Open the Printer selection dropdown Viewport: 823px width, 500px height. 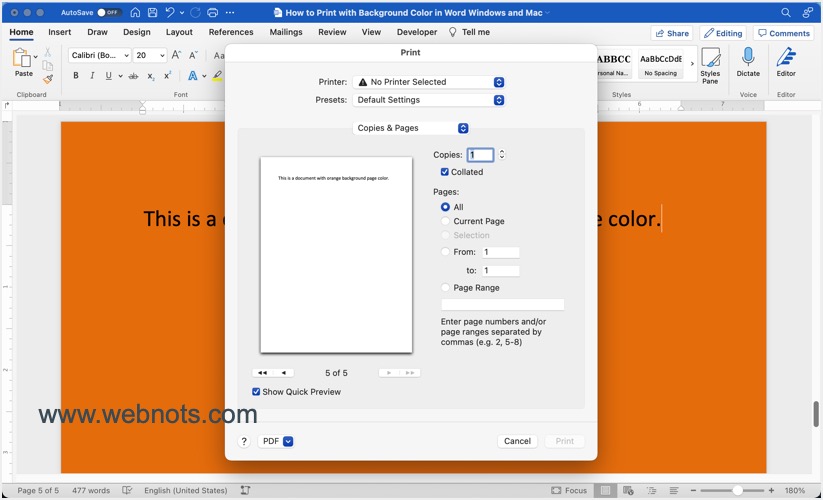pos(428,82)
